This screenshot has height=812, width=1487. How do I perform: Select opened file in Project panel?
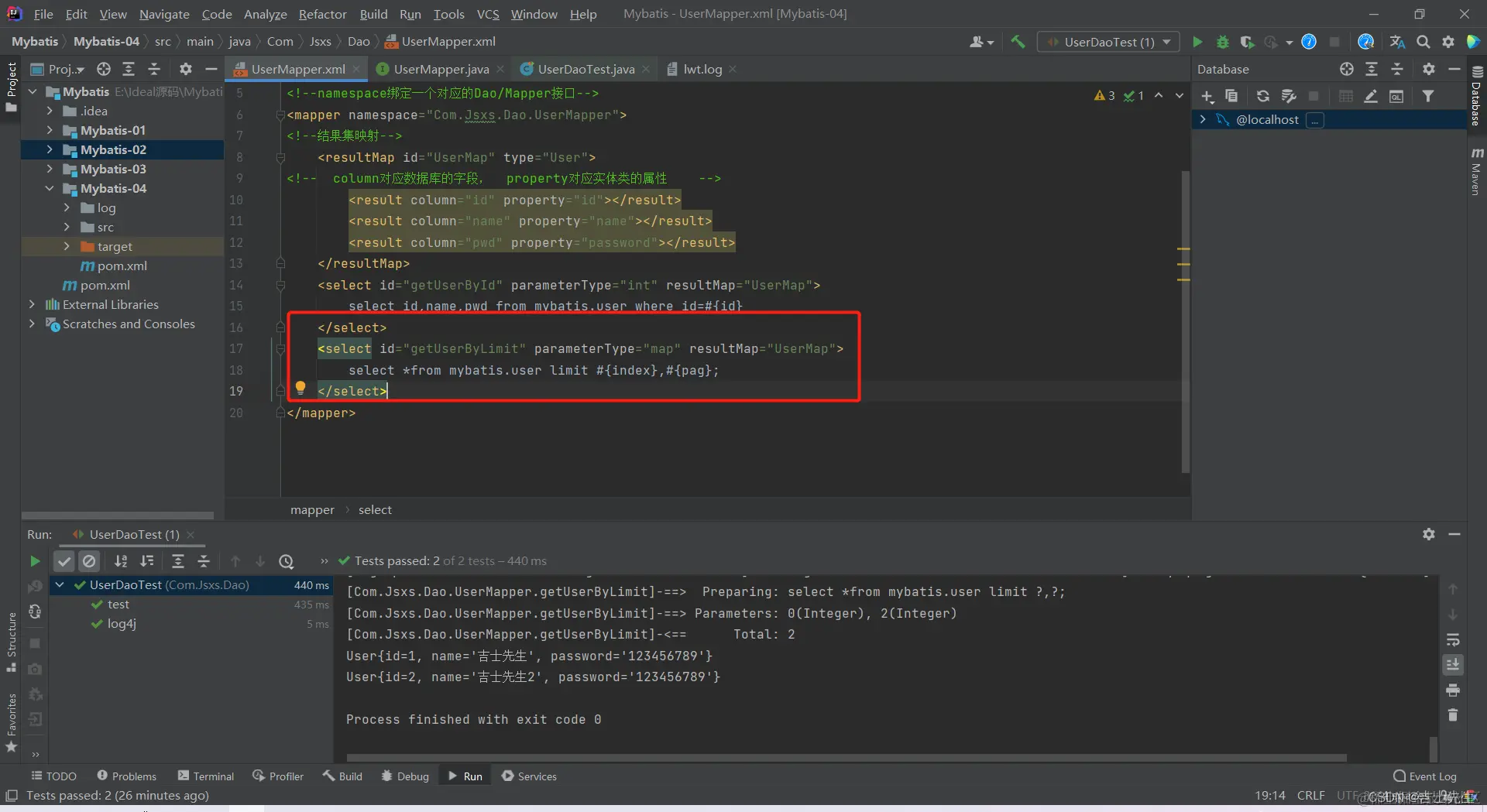pyautogui.click(x=104, y=69)
